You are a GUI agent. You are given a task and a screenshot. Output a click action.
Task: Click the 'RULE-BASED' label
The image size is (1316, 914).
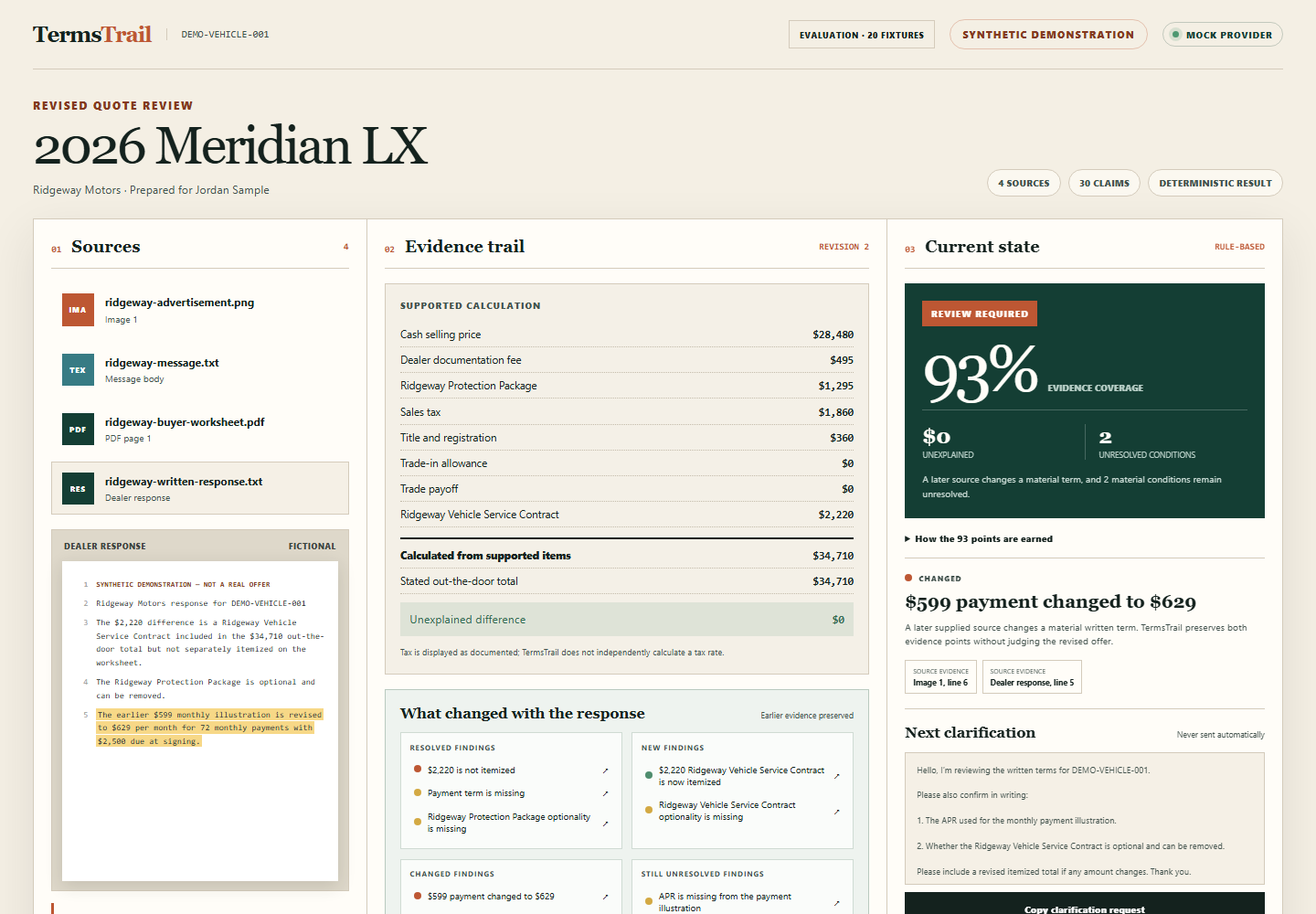[1239, 247]
